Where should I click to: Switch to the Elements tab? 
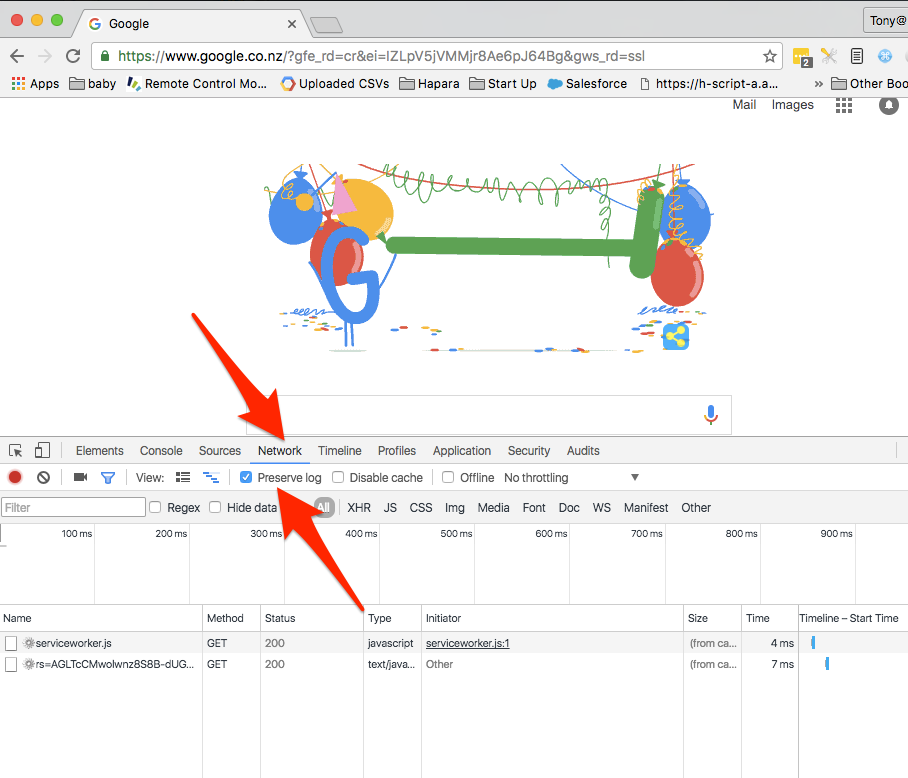[100, 451]
